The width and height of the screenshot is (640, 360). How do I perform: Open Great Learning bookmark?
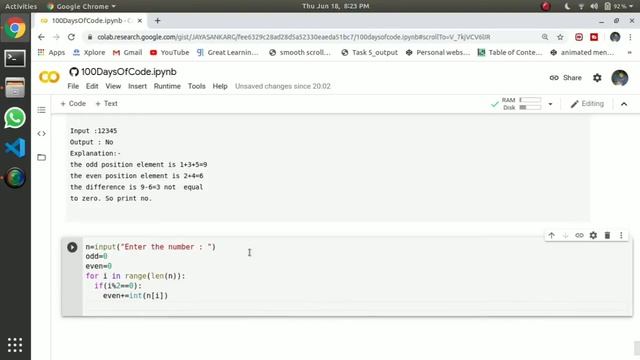click(227, 52)
